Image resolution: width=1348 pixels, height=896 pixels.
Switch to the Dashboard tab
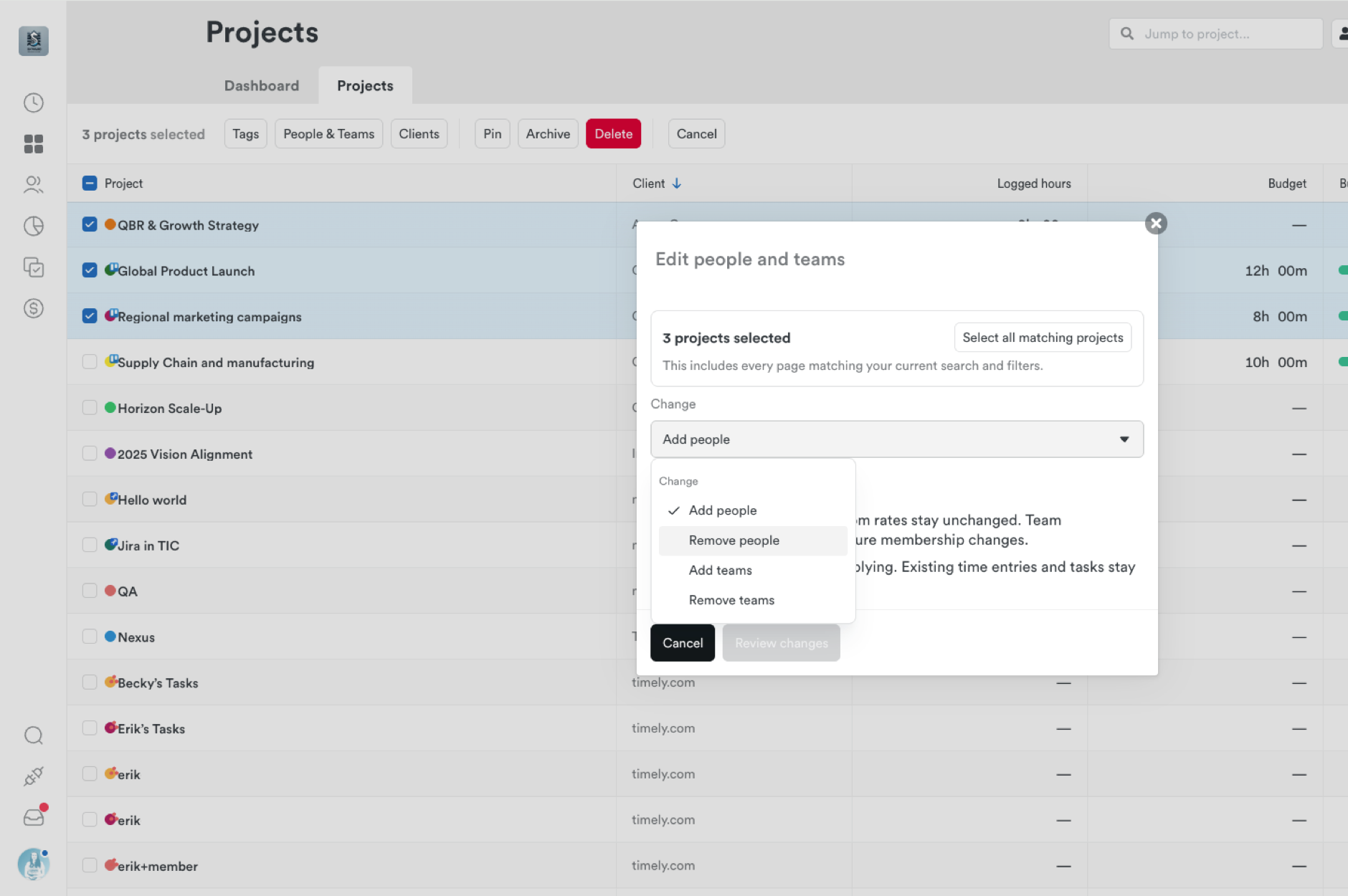pyautogui.click(x=262, y=86)
